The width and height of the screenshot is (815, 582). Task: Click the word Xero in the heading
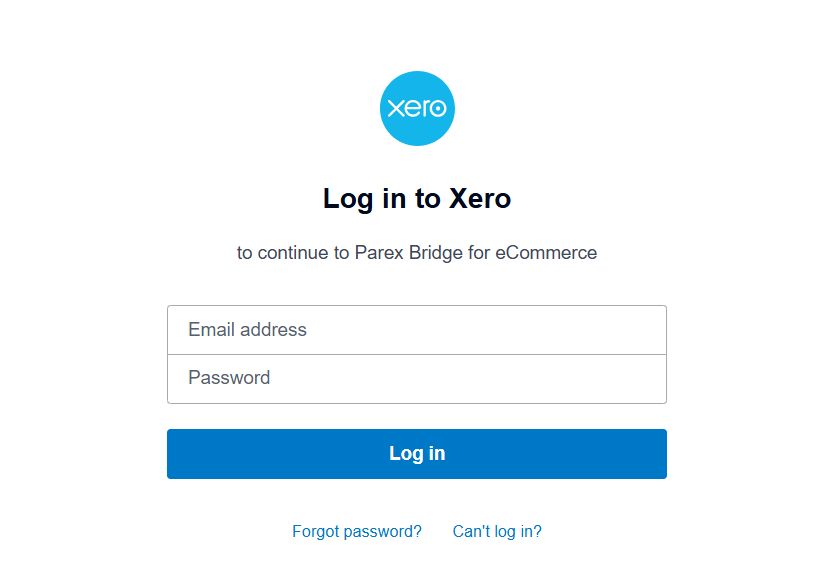point(480,199)
